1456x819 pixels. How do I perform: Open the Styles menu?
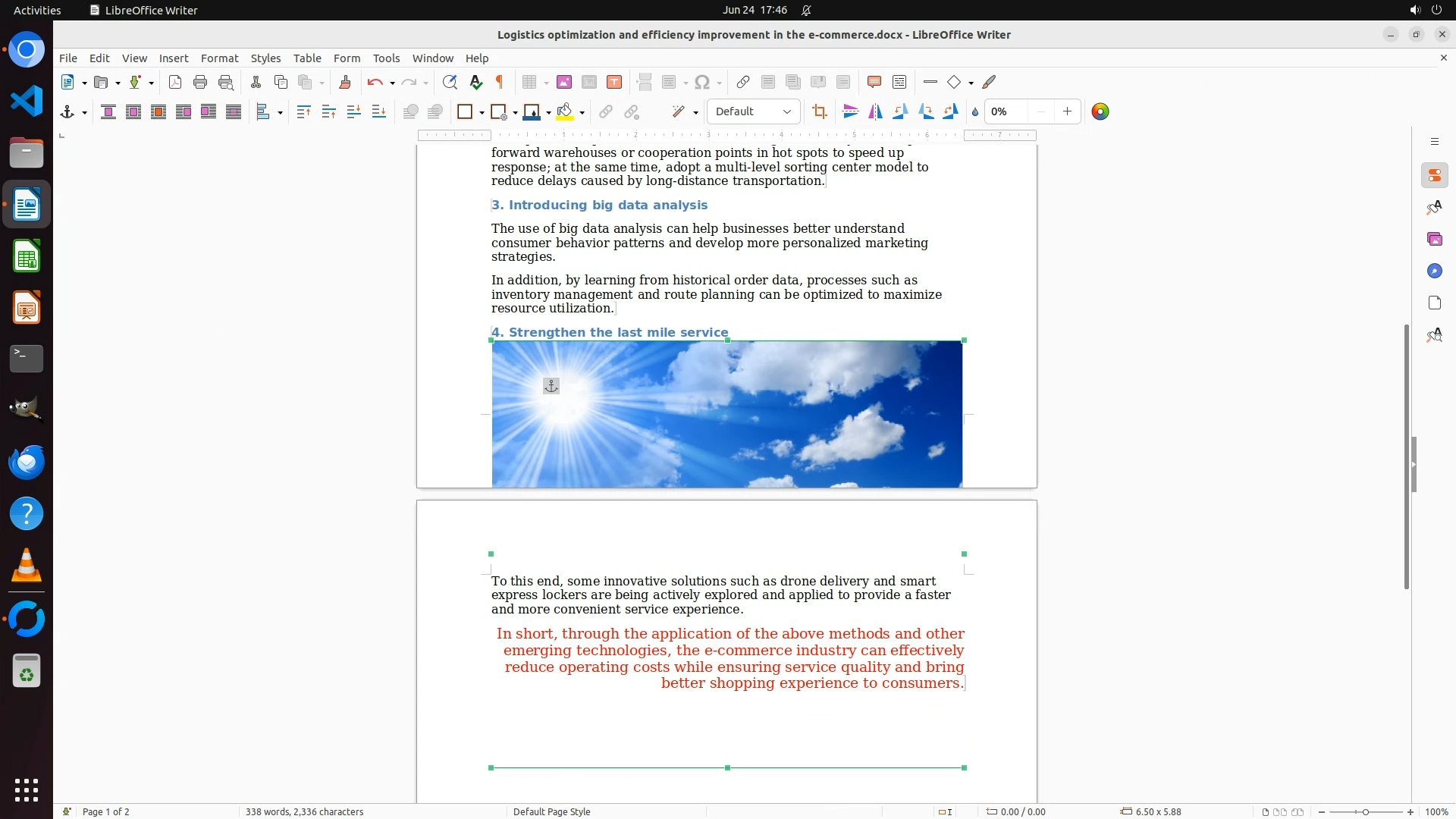tap(265, 58)
